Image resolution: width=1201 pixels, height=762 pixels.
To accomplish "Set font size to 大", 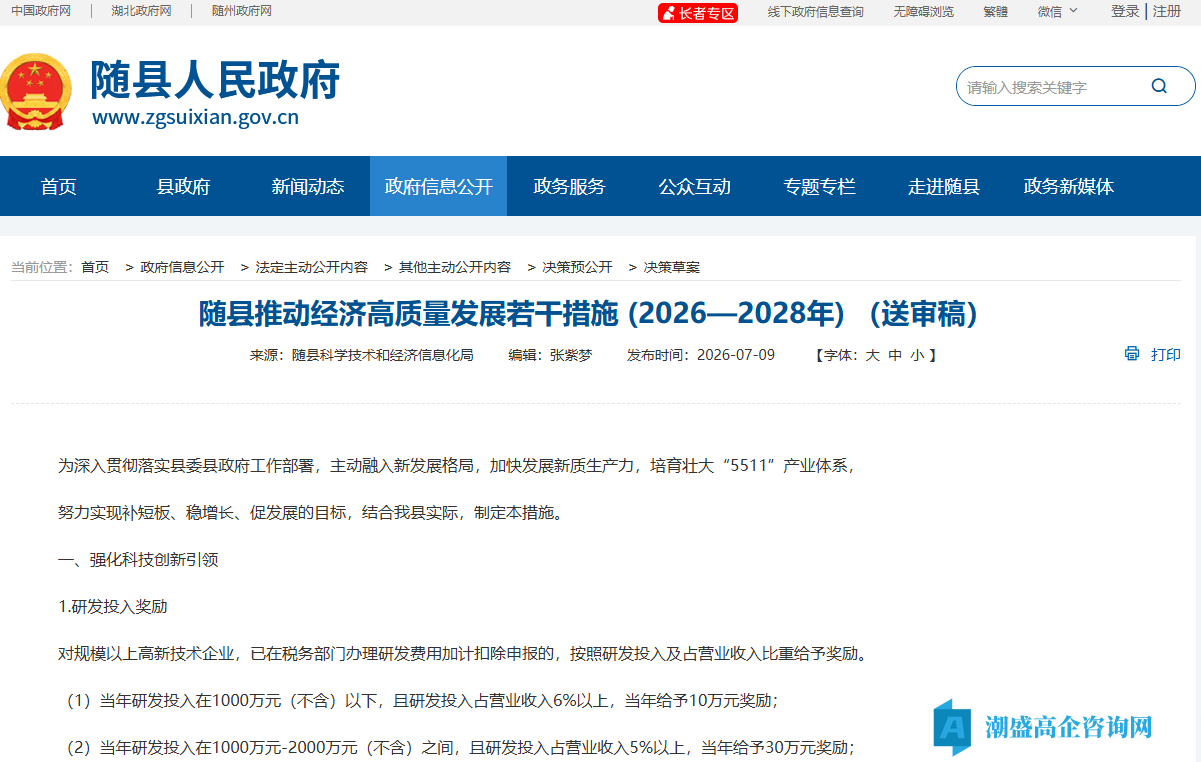I will tap(872, 355).
